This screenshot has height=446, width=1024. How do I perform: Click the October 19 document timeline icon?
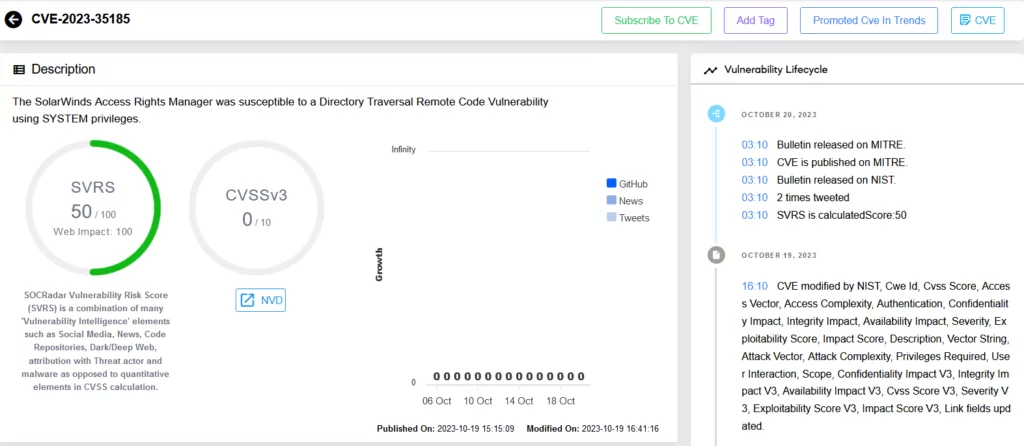tap(716, 255)
